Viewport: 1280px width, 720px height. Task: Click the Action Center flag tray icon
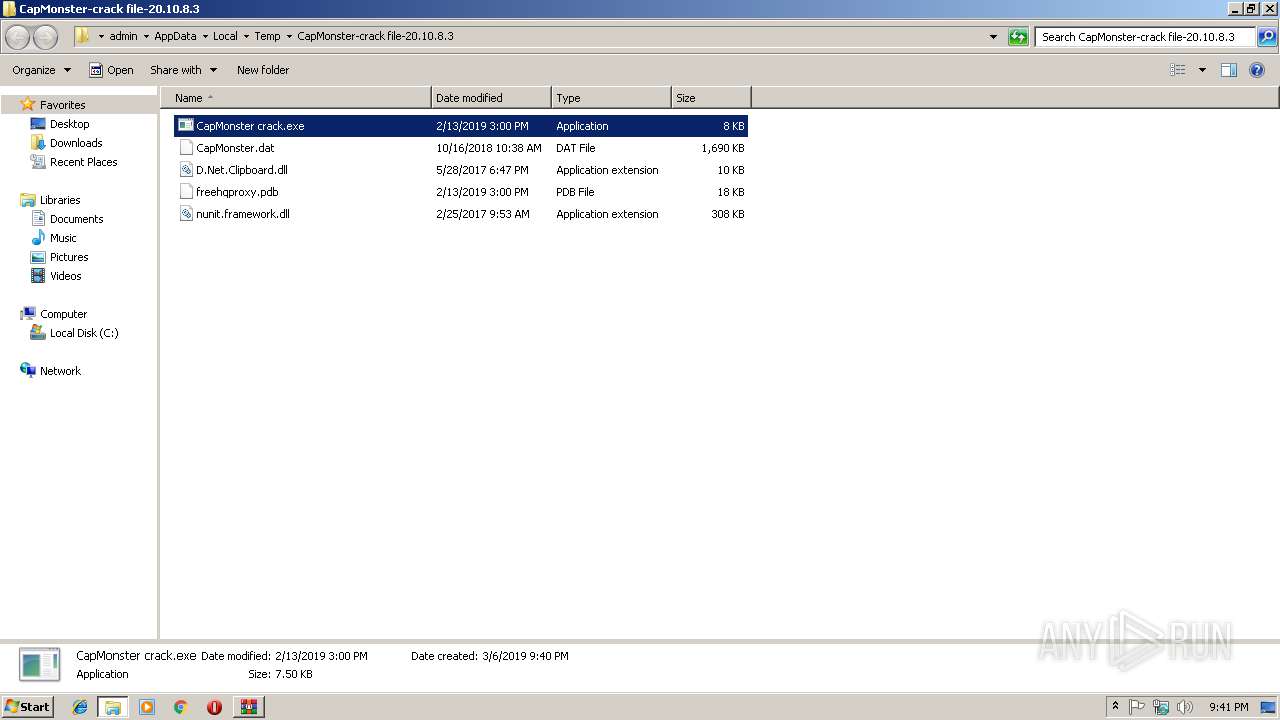[1137, 707]
